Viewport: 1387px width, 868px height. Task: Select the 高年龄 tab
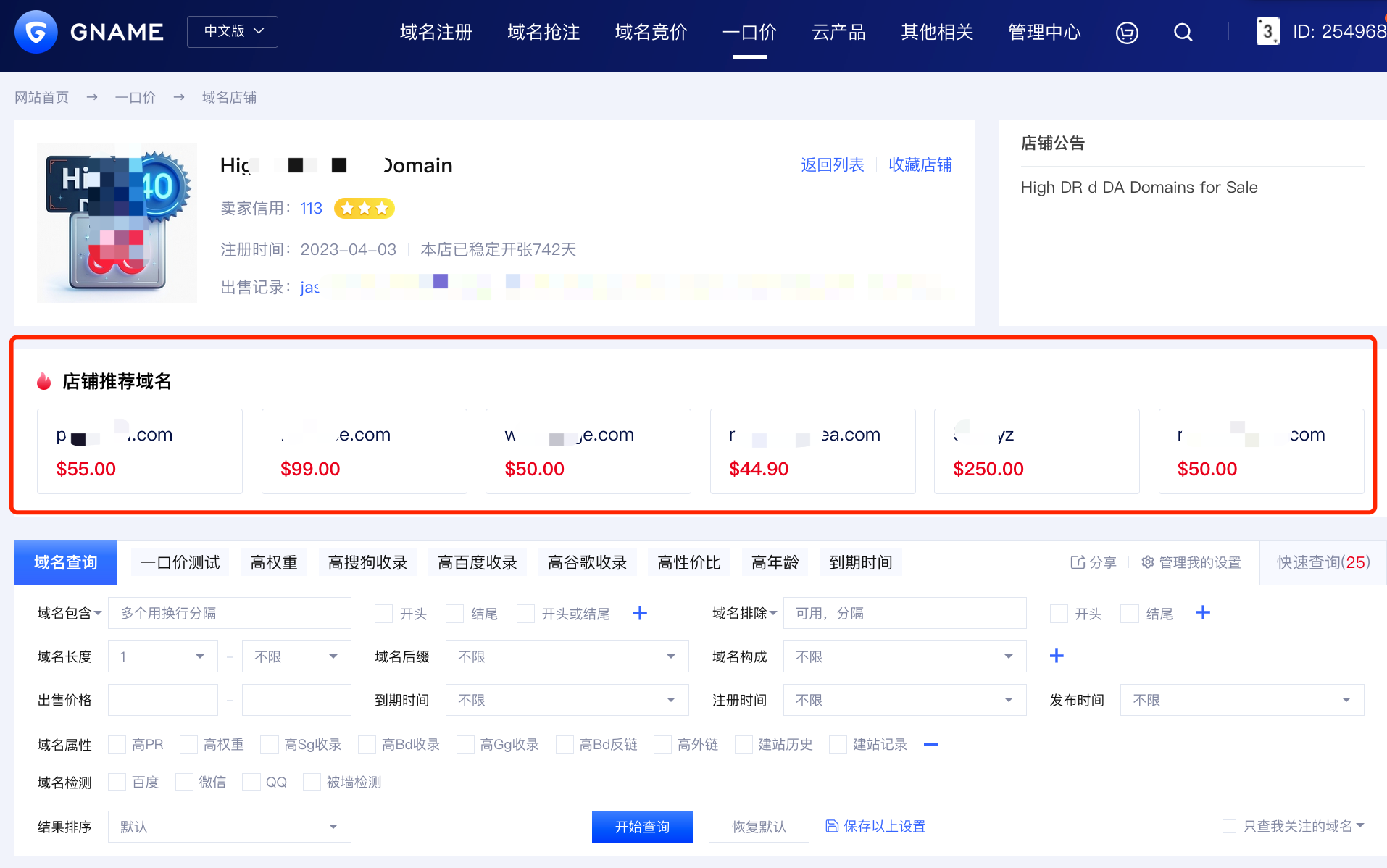point(775,562)
